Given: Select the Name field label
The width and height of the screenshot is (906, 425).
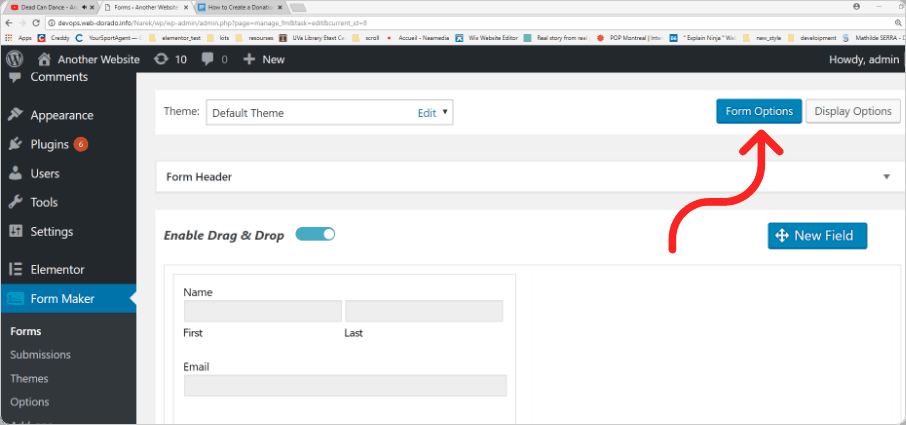Looking at the screenshot, I should tap(198, 292).
